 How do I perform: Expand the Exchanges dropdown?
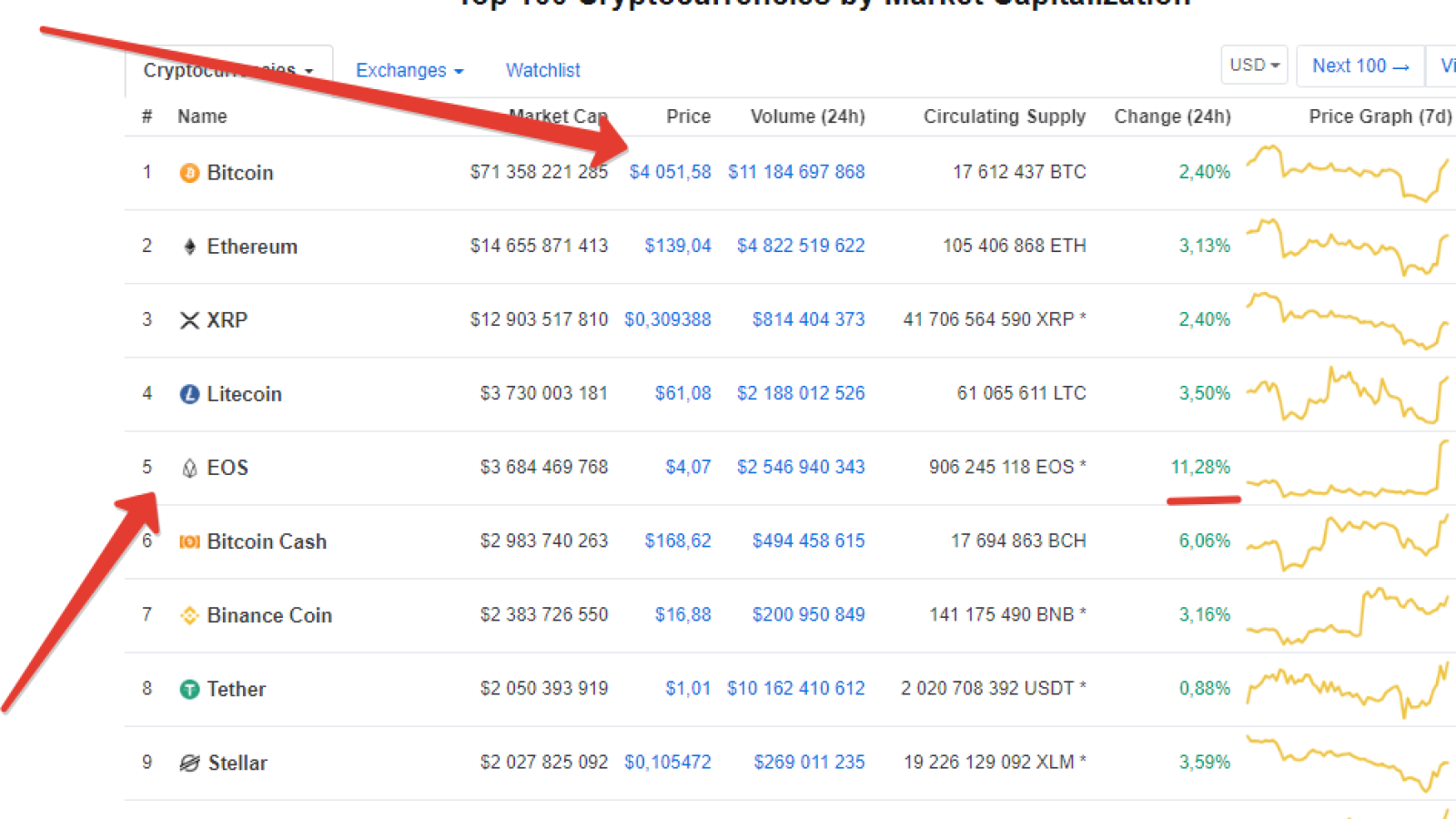409,70
